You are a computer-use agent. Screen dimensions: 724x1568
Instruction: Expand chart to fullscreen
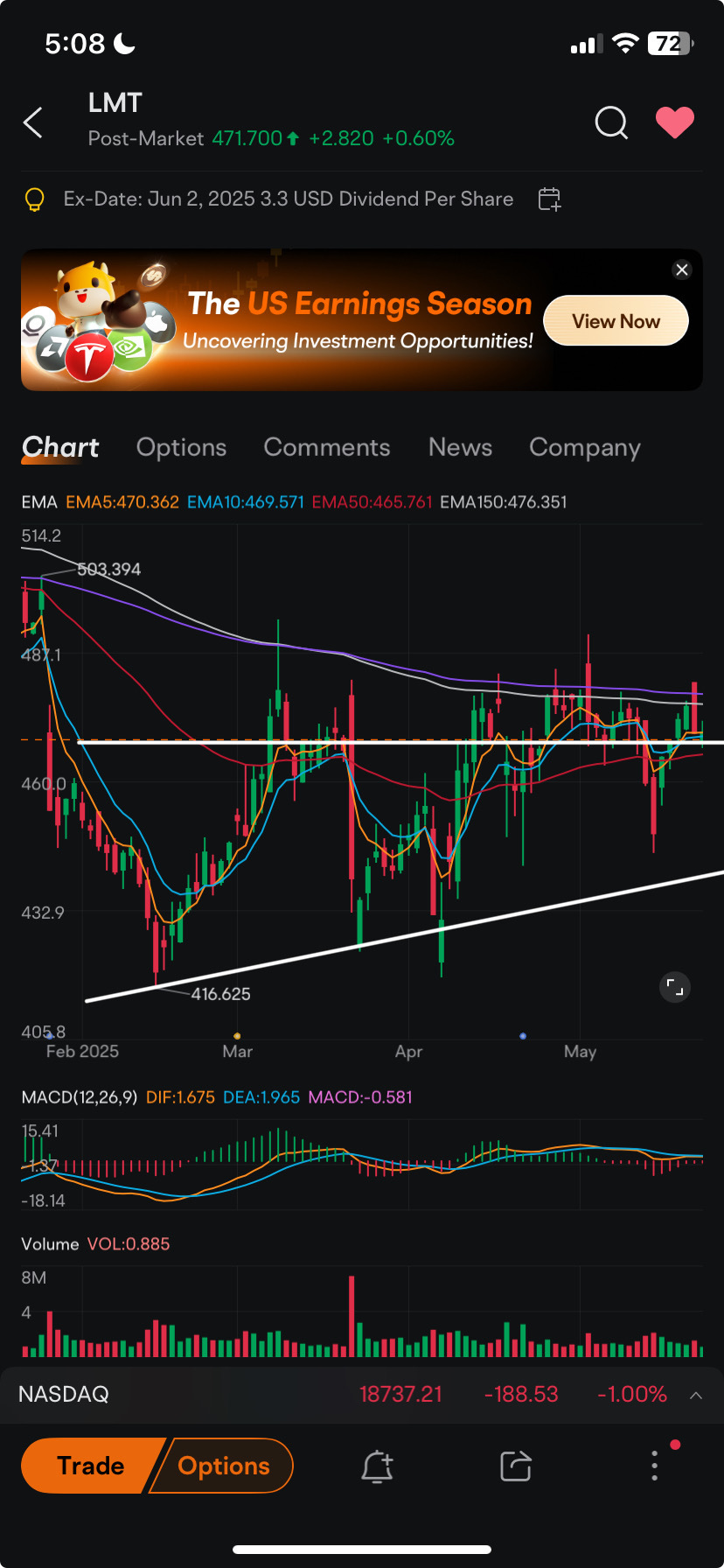pos(674,988)
